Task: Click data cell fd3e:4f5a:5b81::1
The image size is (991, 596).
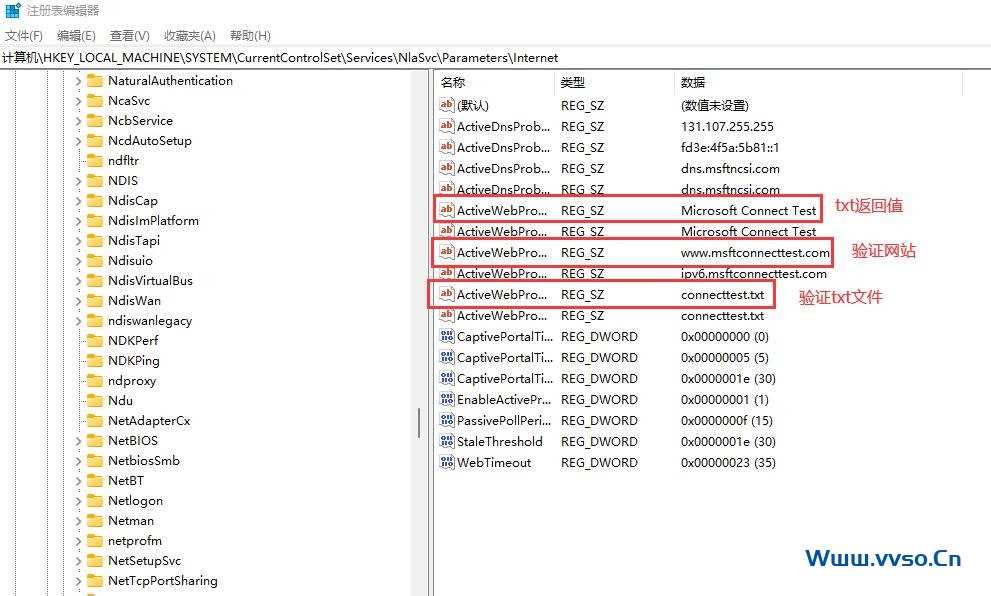Action: point(730,147)
